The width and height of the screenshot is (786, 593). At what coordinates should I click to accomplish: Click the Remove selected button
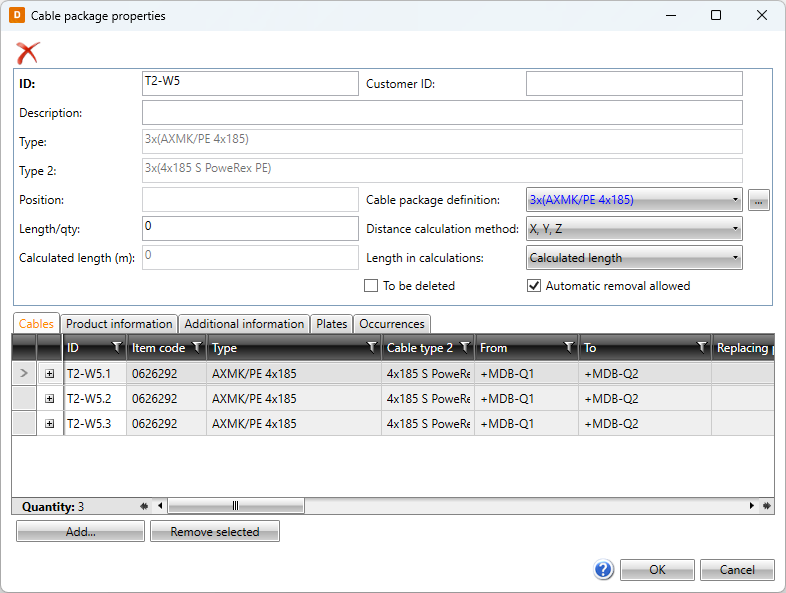(215, 531)
